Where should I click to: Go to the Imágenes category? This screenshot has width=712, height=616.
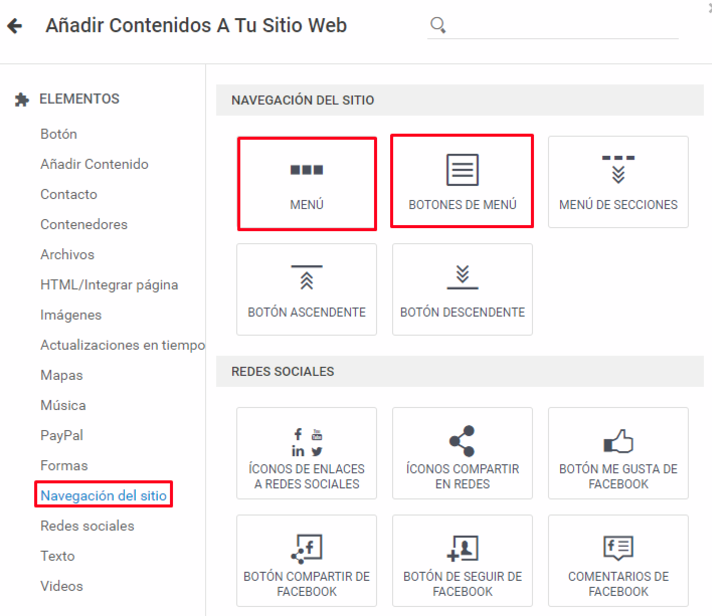[71, 315]
